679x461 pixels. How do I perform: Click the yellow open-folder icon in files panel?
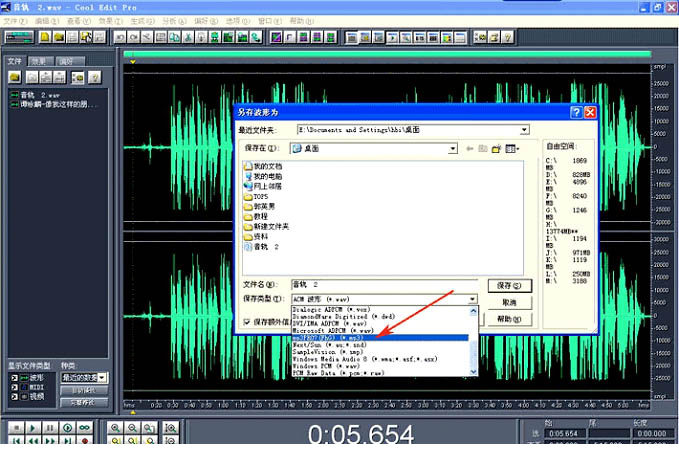(x=15, y=77)
